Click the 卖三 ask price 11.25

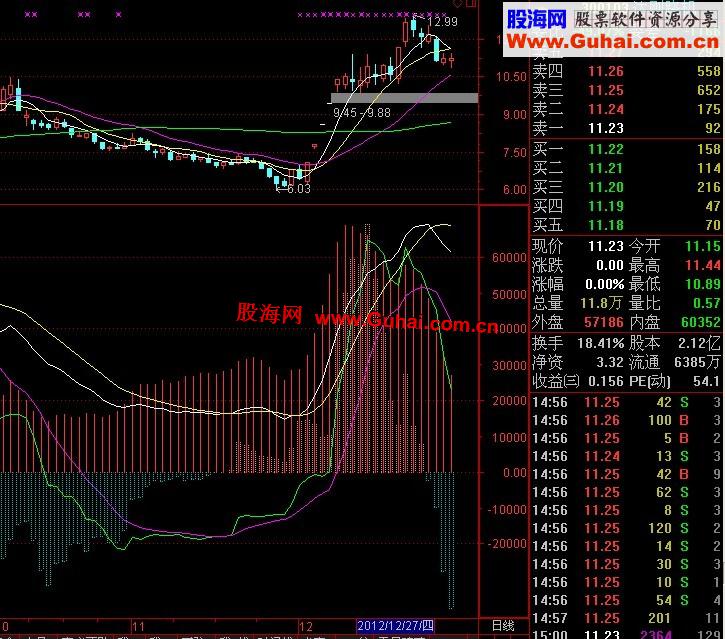(606, 90)
